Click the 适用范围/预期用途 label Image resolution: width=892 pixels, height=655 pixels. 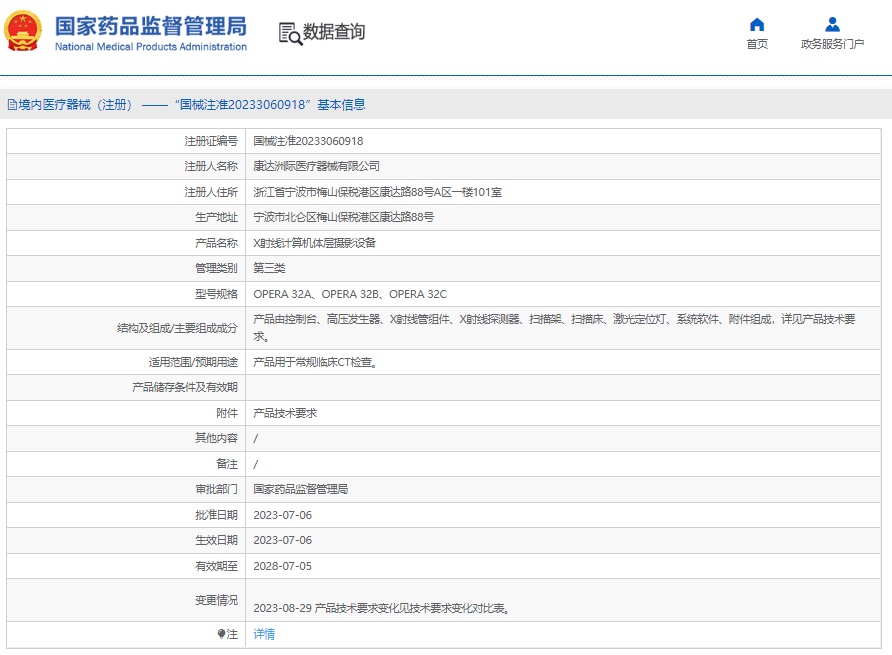[193, 362]
